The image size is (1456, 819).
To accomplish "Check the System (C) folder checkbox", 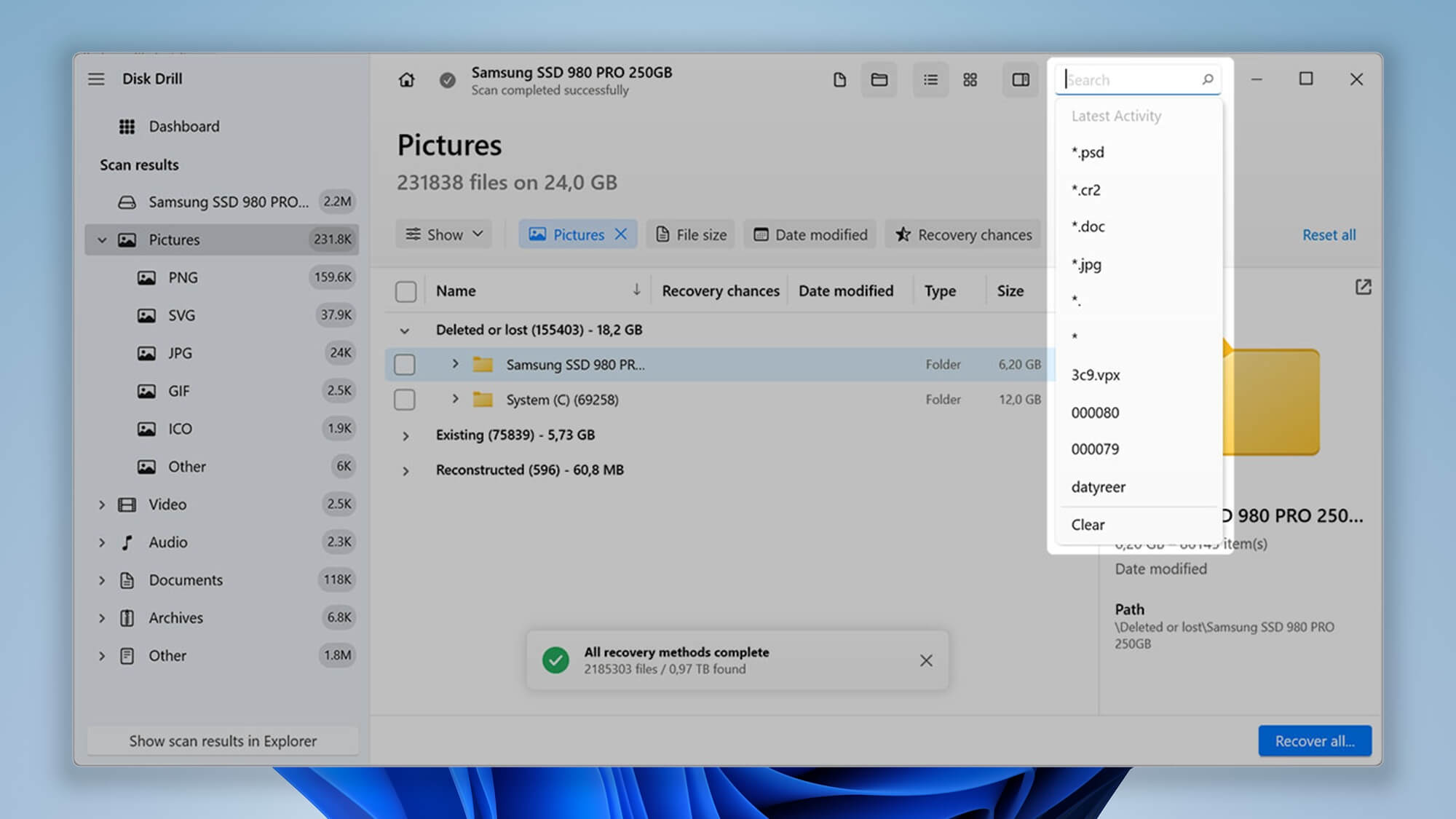I will (x=405, y=400).
